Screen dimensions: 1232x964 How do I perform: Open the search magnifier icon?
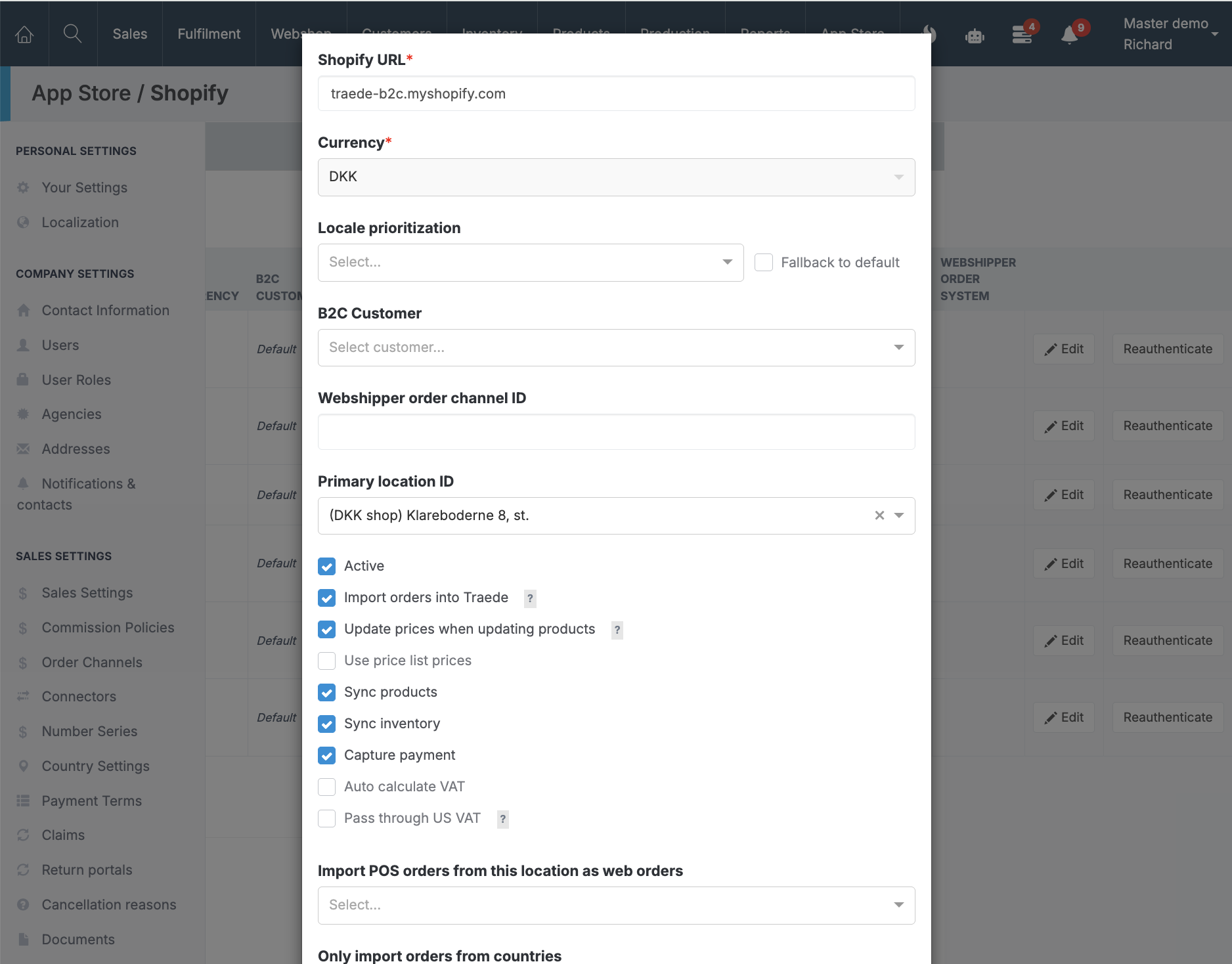(72, 33)
